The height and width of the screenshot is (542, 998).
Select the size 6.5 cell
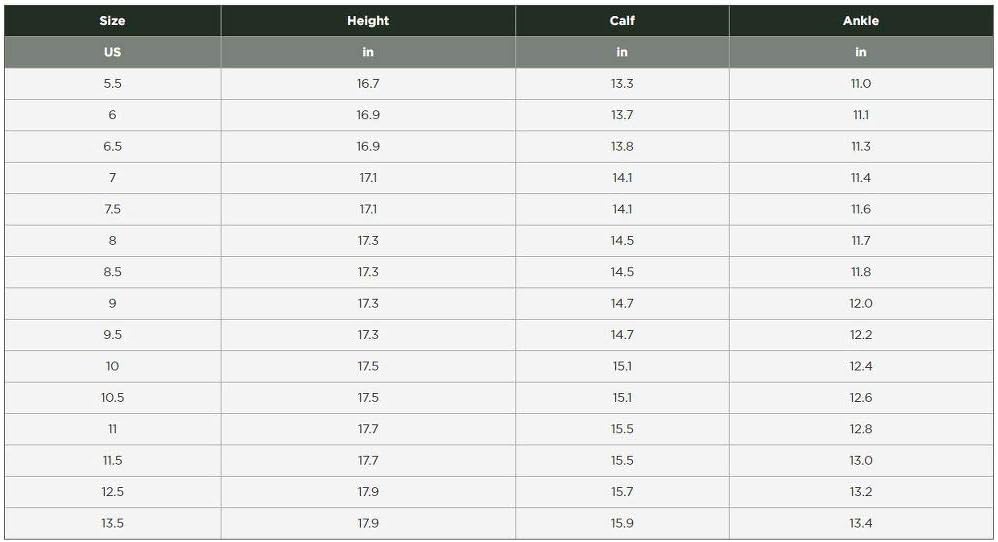pos(112,146)
